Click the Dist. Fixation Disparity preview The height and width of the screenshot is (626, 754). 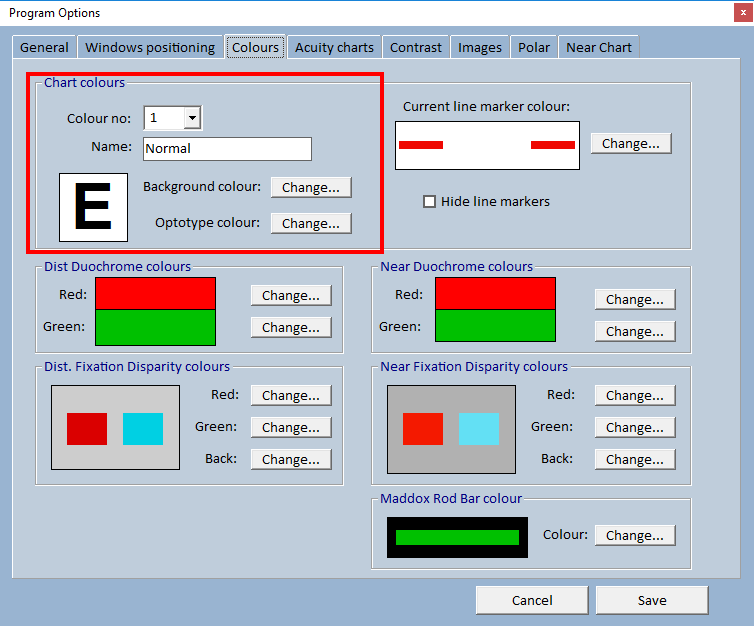(x=115, y=427)
